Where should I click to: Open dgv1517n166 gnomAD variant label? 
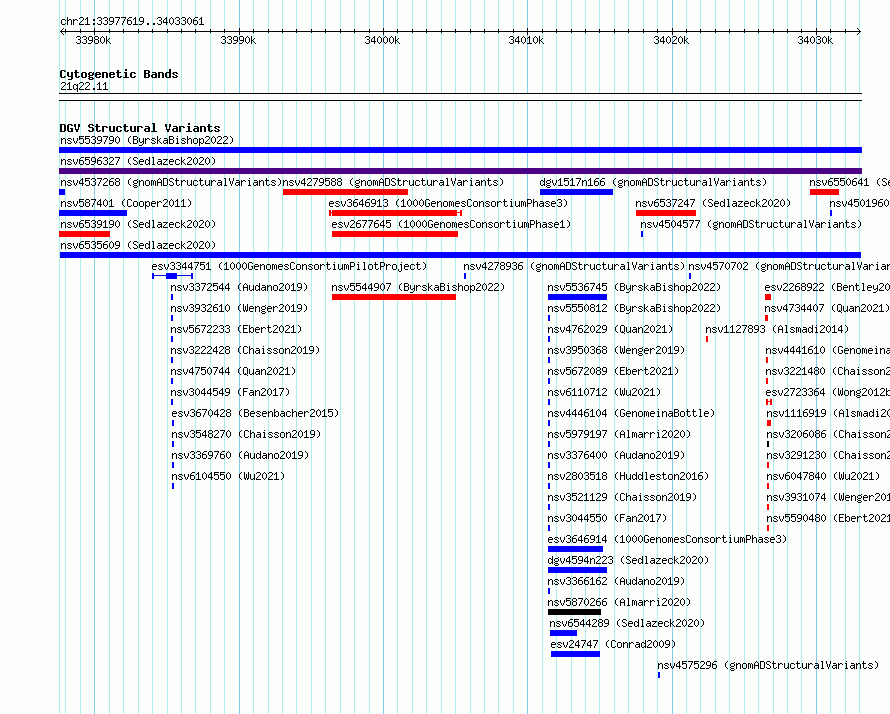[x=653, y=182]
